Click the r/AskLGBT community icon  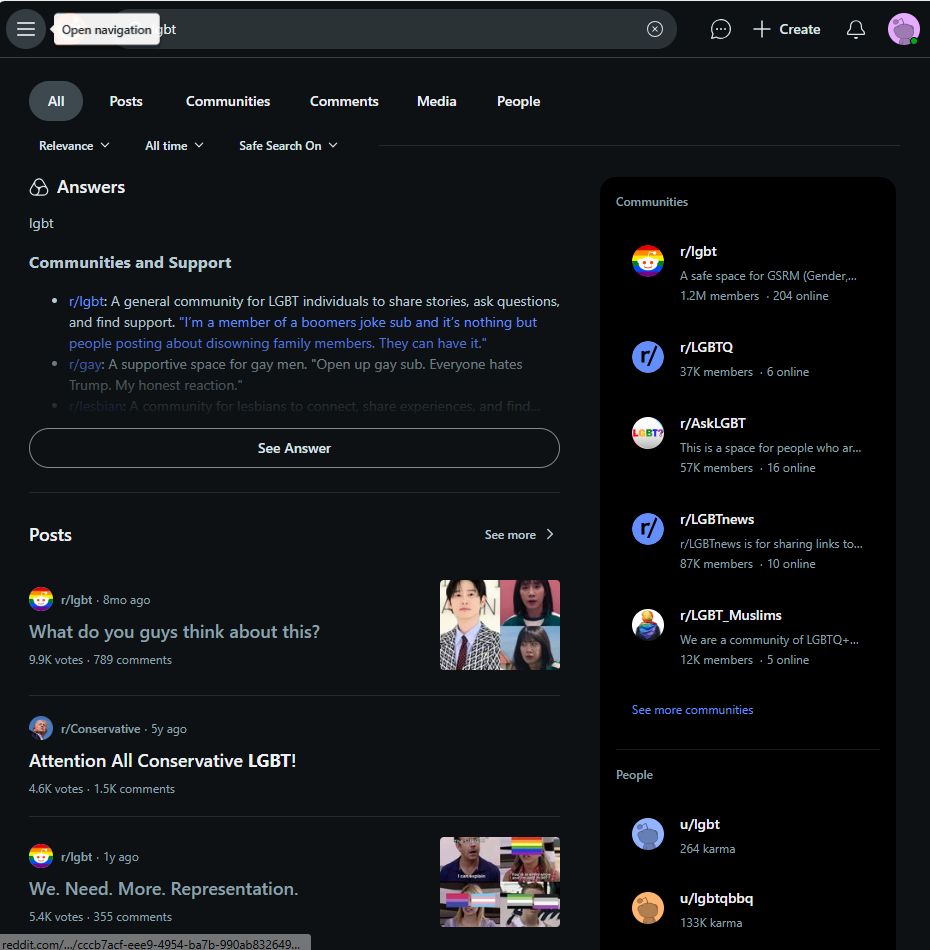[648, 433]
